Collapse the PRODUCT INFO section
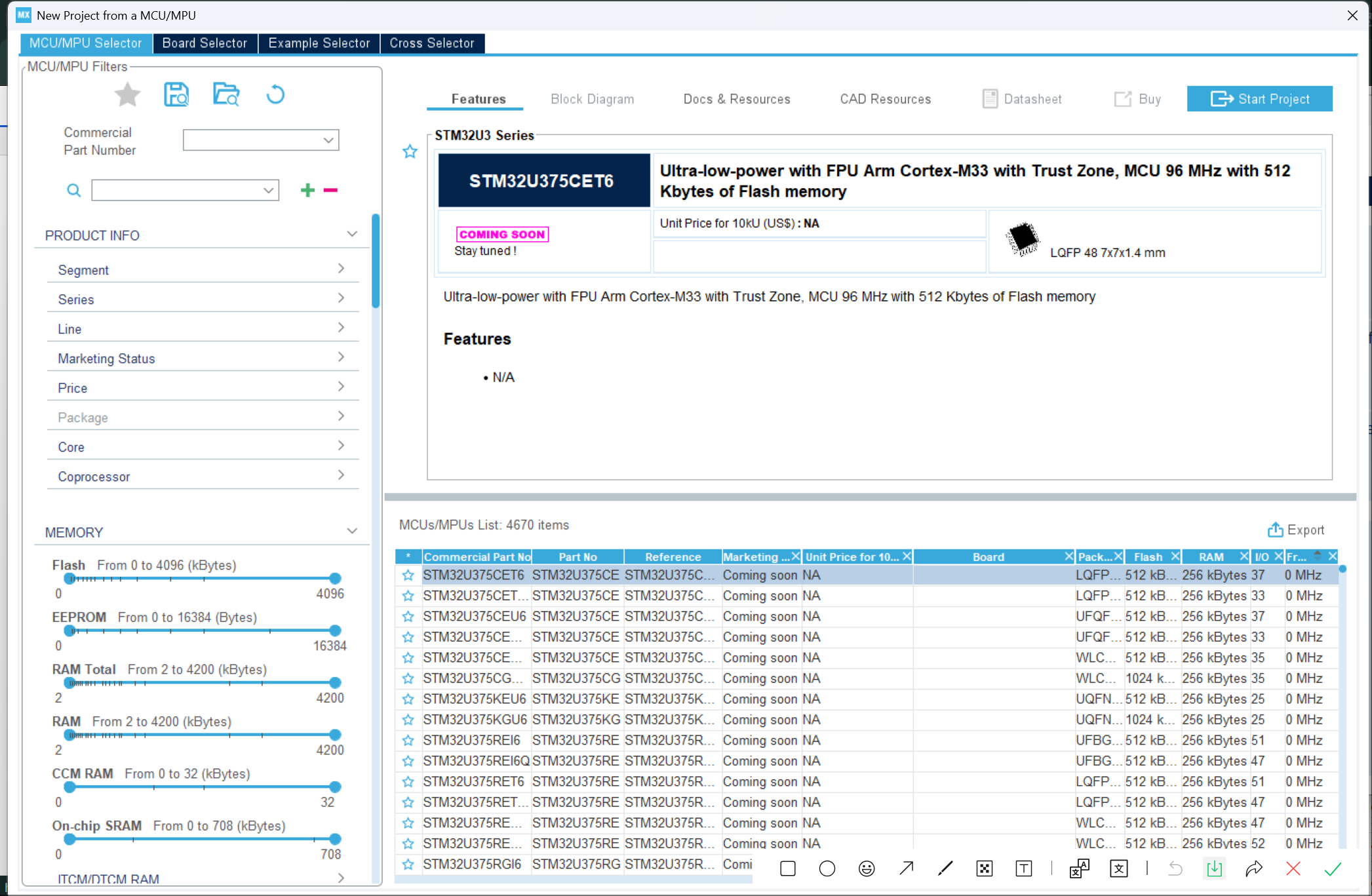The image size is (1372, 896). [x=352, y=234]
